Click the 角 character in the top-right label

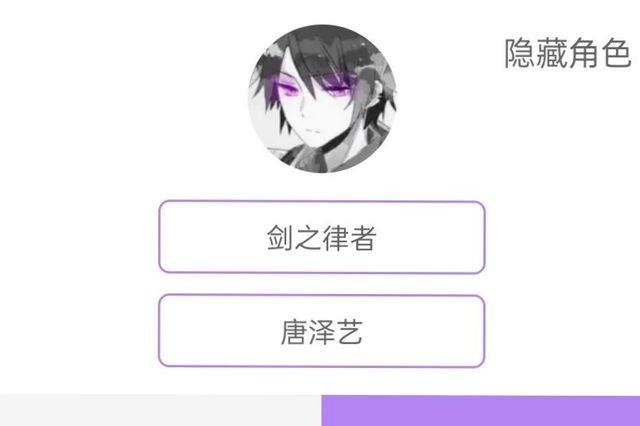click(584, 53)
